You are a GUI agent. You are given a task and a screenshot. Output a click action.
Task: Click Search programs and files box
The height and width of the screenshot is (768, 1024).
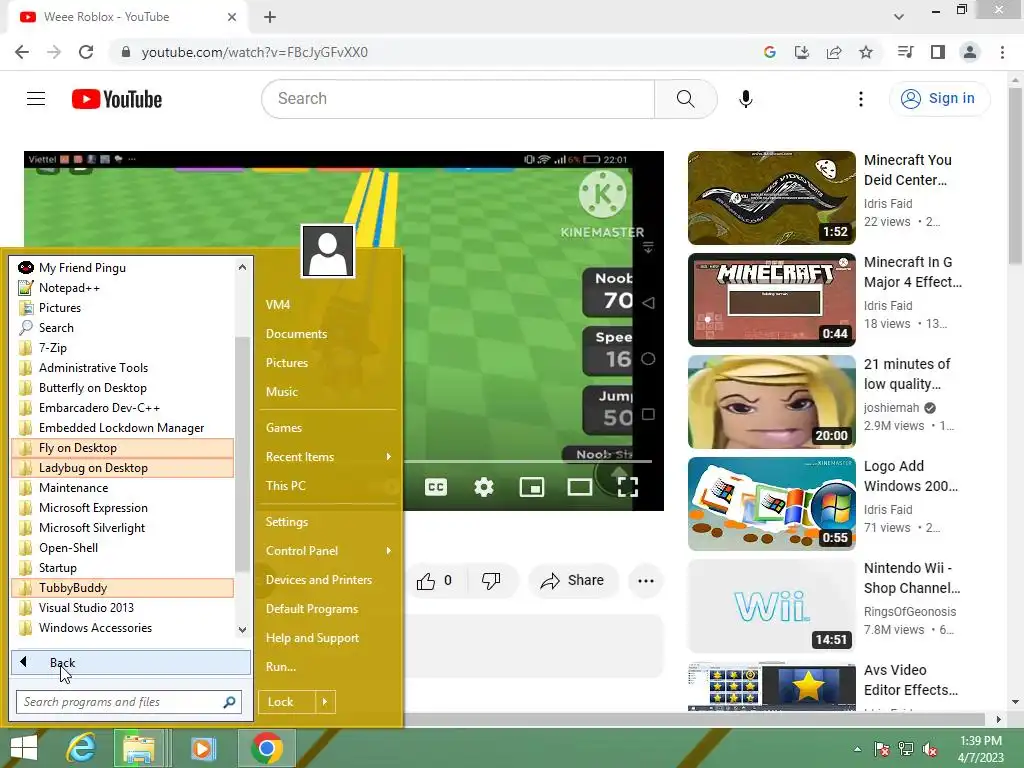point(129,702)
